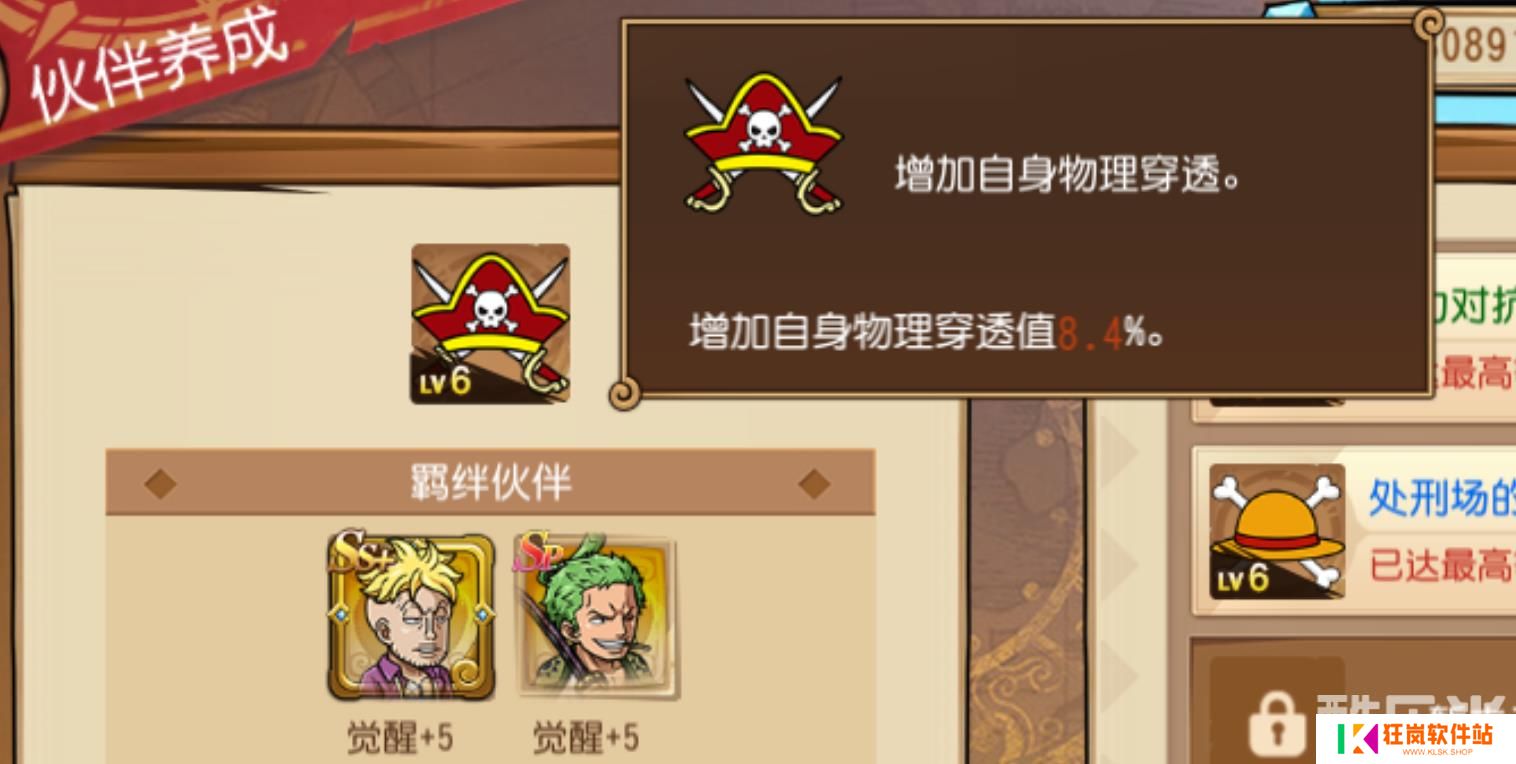Tap the left diamond ornament of 羁绊伙伴 header
Screen dimensions: 1516x764
pyautogui.click(x=160, y=484)
